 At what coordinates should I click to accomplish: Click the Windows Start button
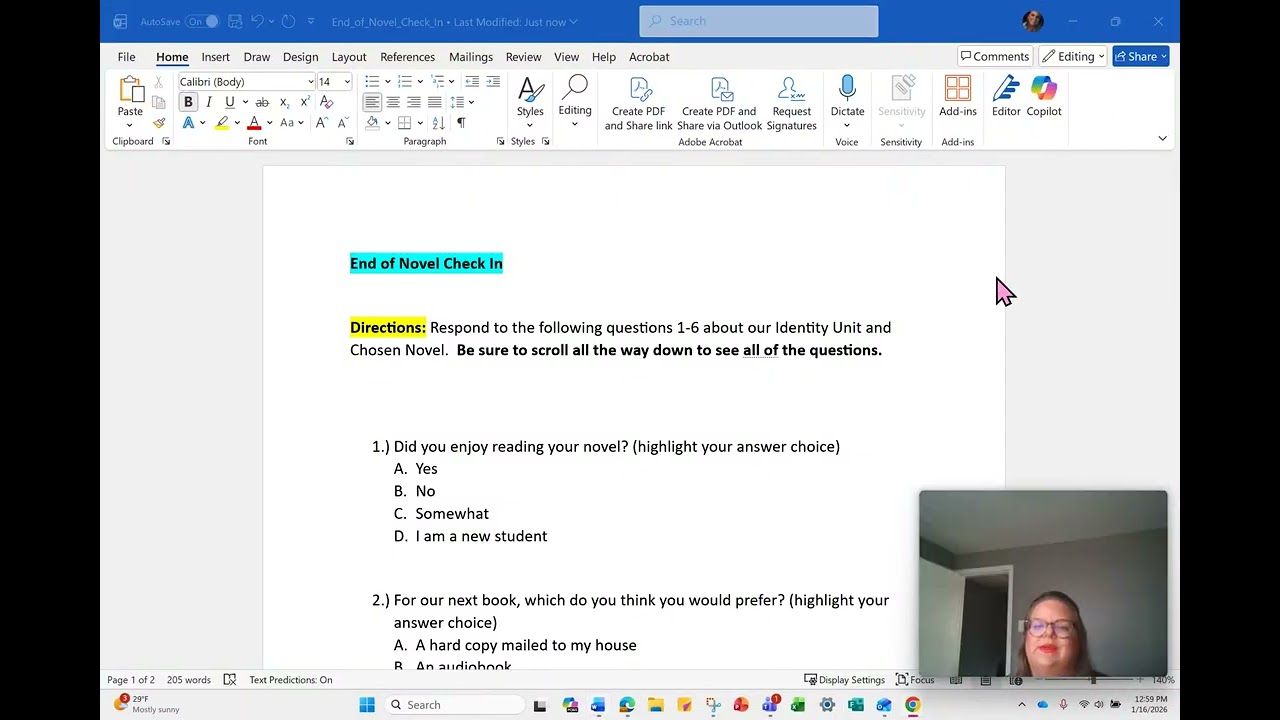367,705
